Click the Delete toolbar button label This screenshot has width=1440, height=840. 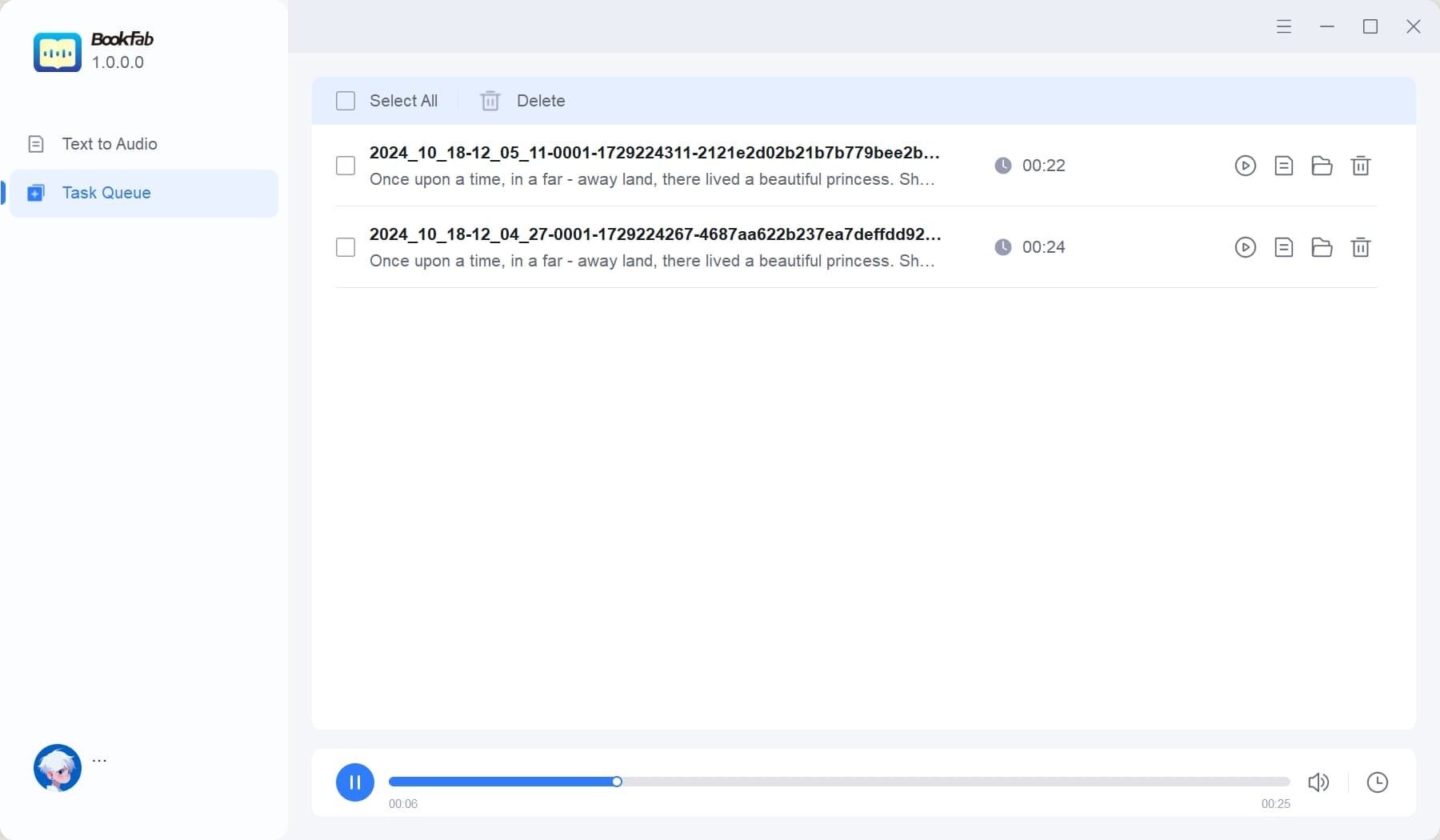click(x=541, y=101)
